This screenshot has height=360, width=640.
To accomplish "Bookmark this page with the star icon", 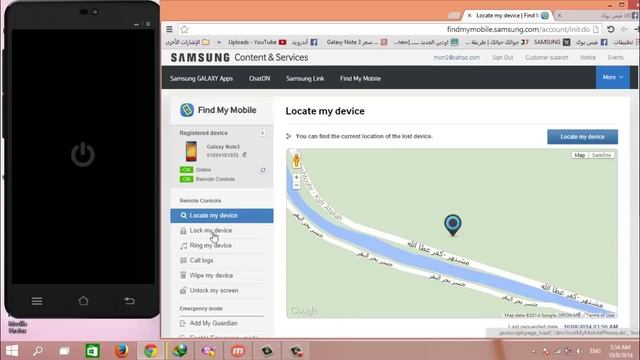I will tap(184, 29).
